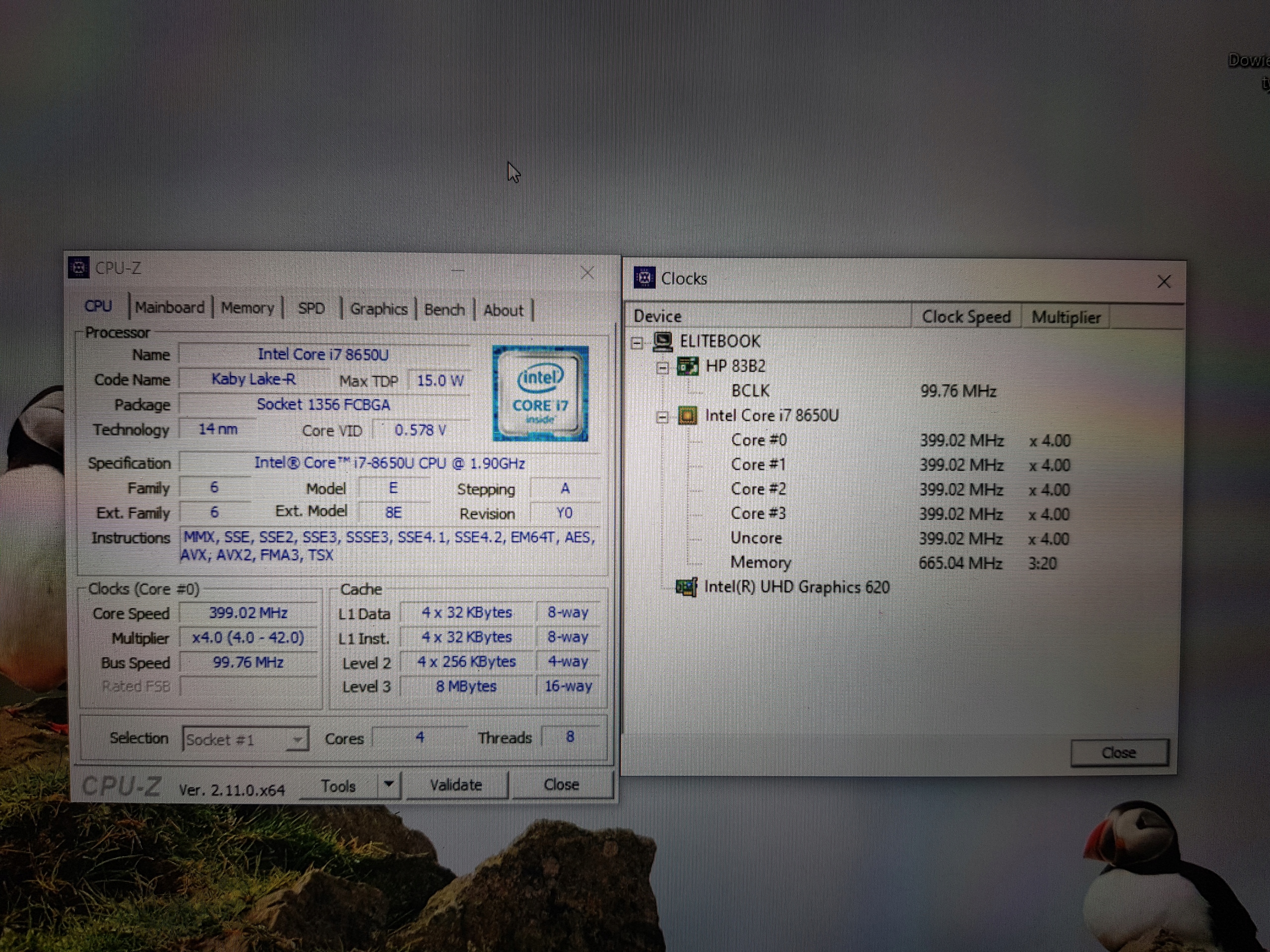The height and width of the screenshot is (952, 1270).
Task: Click the Clocks window title icon
Action: [644, 278]
